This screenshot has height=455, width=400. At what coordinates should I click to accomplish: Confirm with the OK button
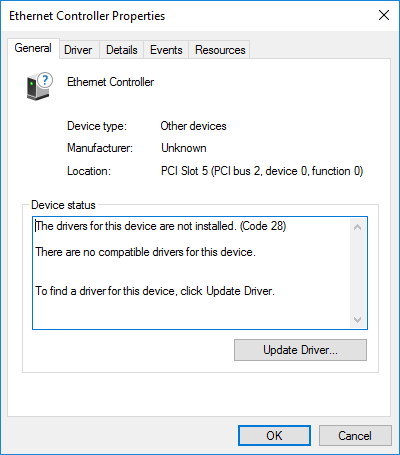point(274,436)
